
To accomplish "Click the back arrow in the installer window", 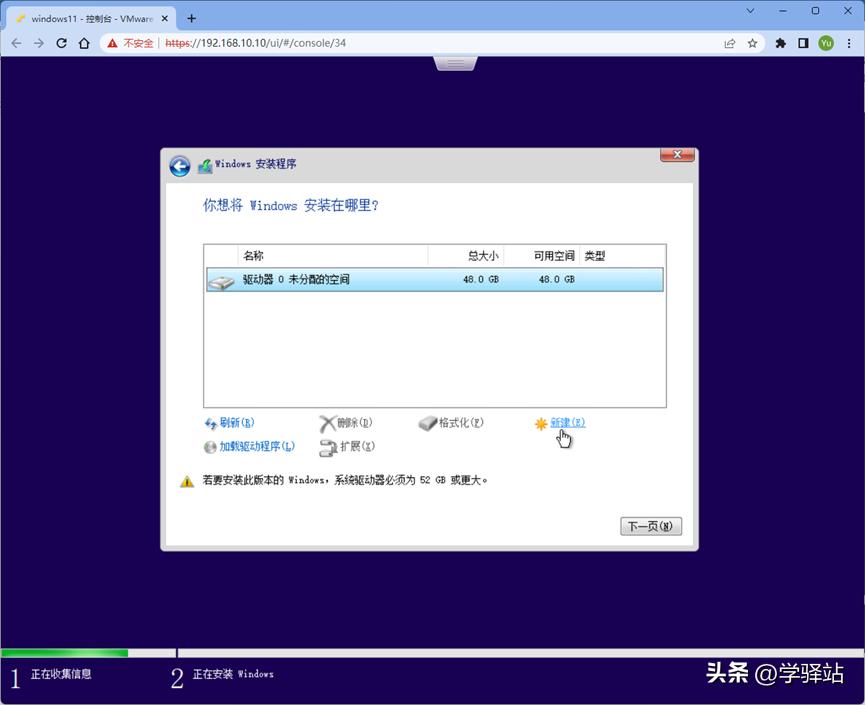I will [180, 166].
